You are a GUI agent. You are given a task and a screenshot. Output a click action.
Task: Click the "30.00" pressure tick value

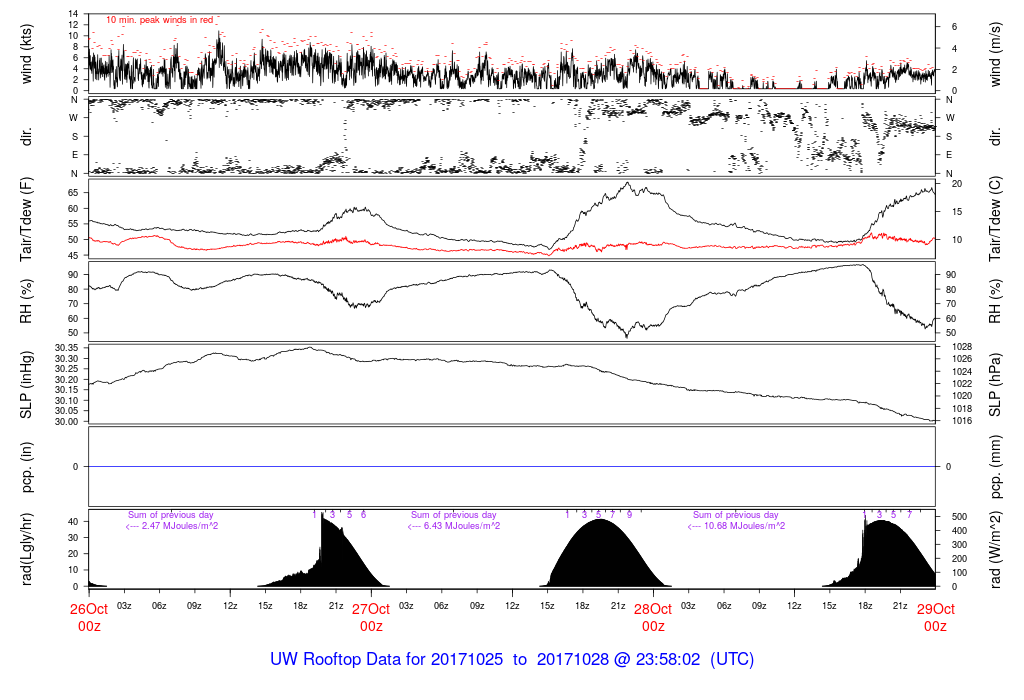(67, 422)
